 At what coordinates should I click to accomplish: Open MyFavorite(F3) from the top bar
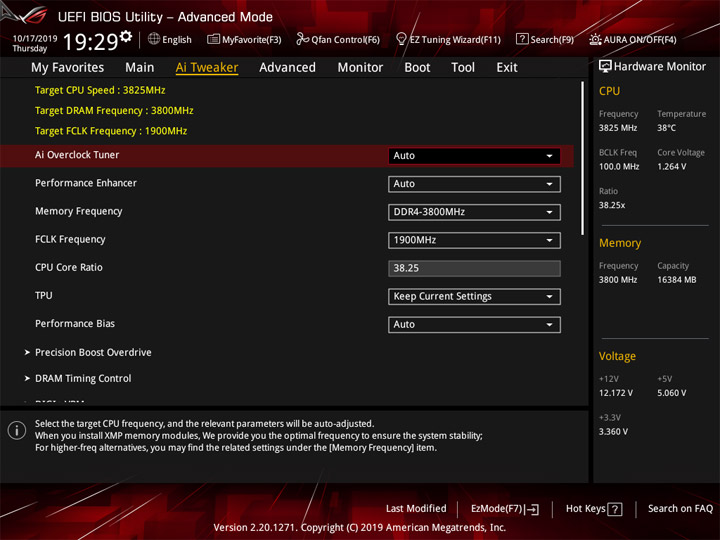(x=244, y=39)
